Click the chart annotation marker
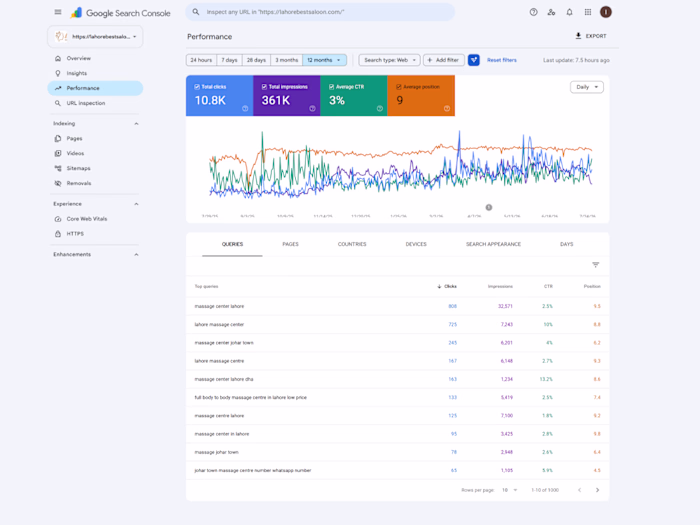700x525 pixels. coord(489,207)
